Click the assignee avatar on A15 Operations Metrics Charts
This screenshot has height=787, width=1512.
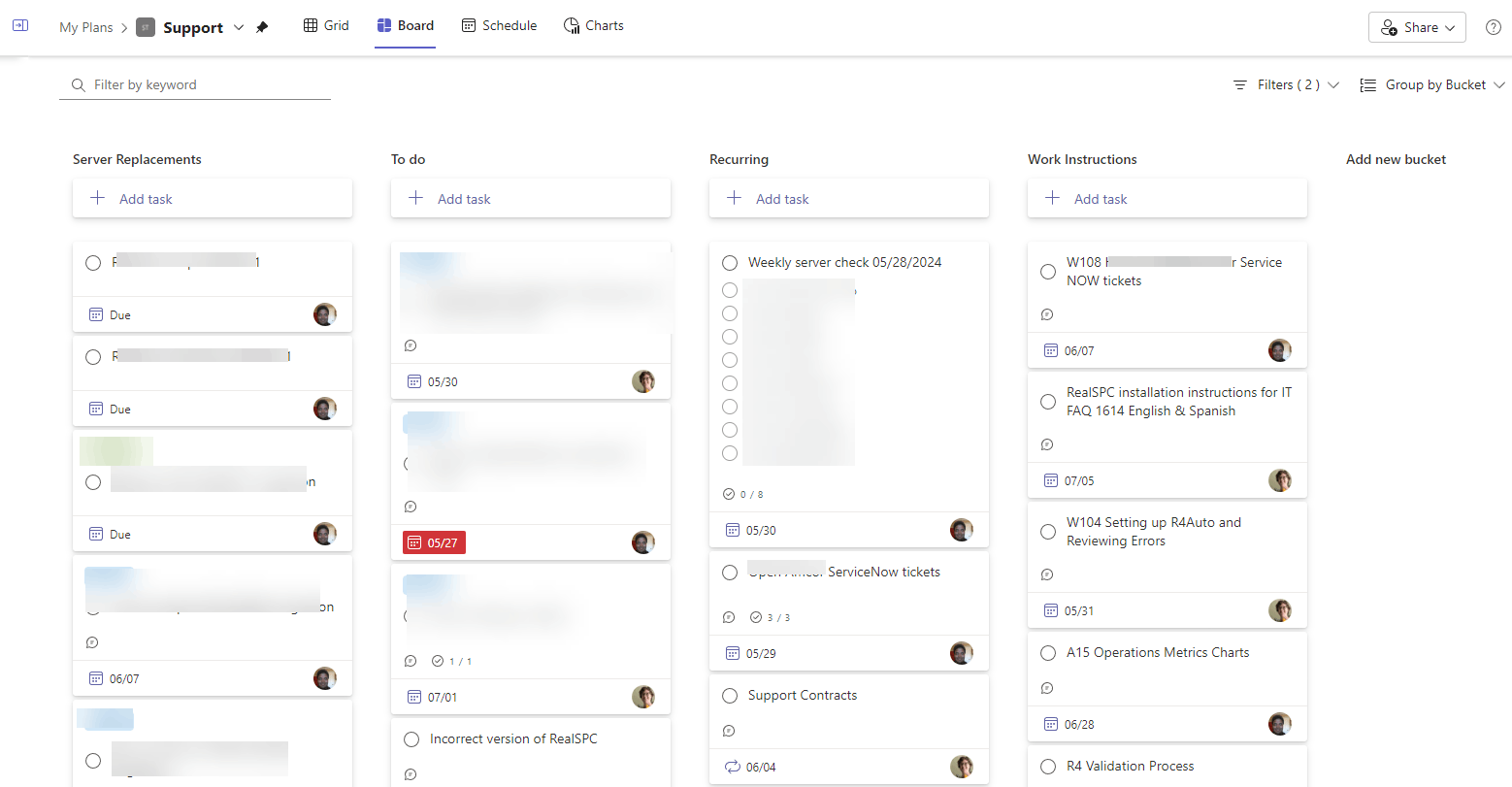click(x=1280, y=724)
